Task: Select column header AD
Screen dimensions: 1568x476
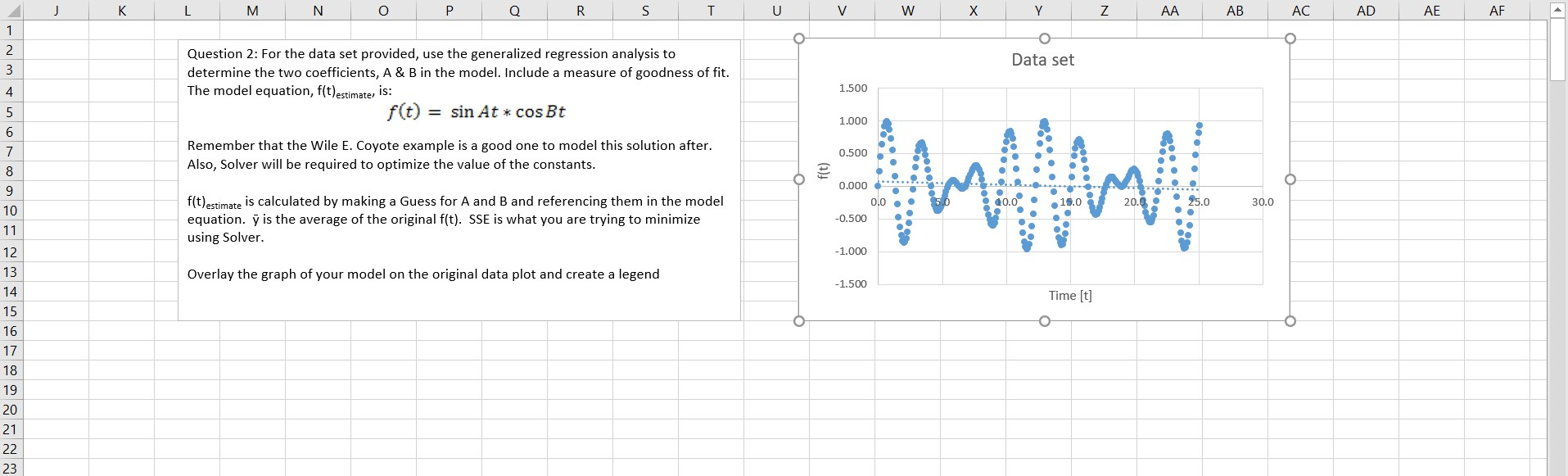Action: point(1366,11)
